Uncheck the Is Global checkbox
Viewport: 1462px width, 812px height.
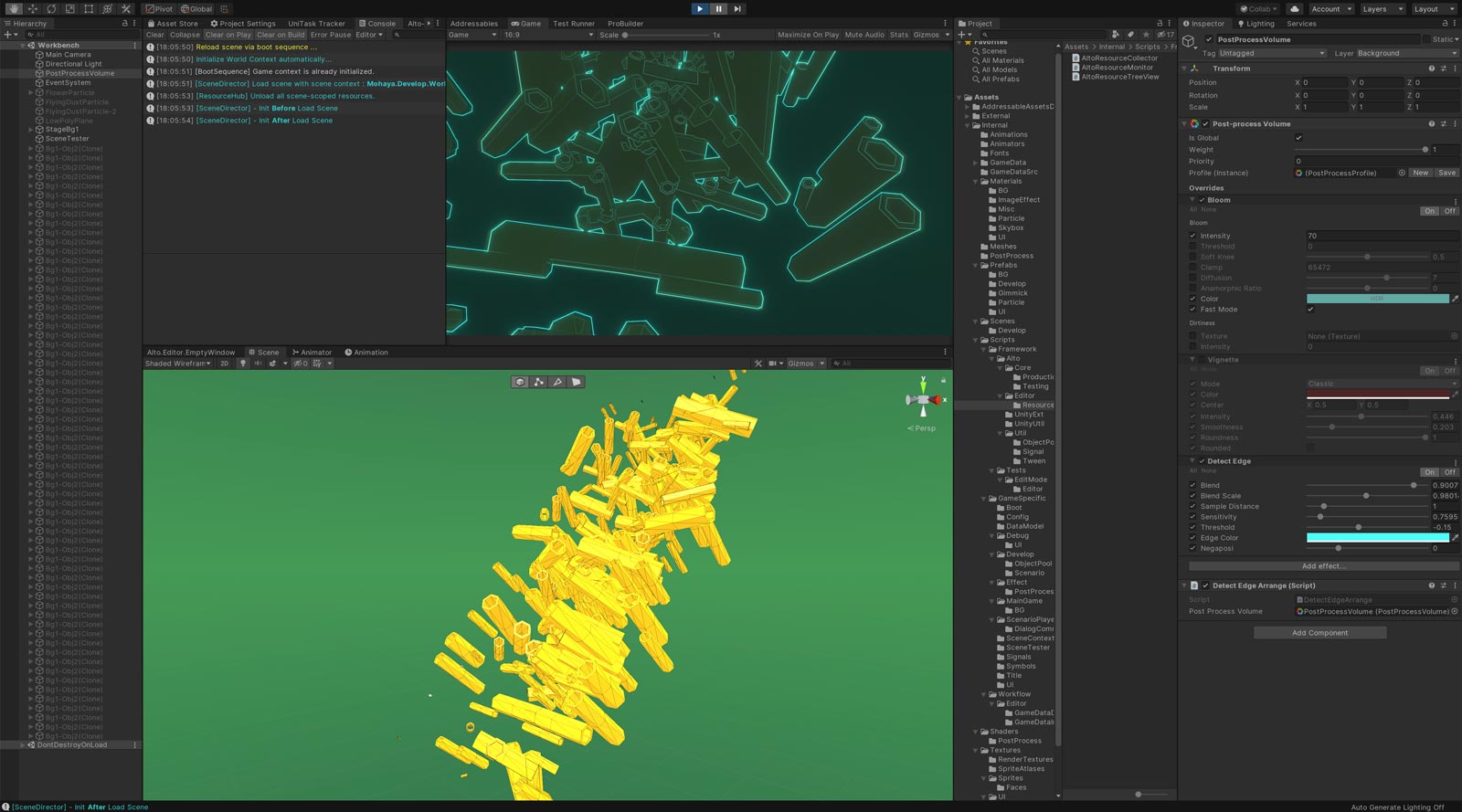click(1298, 138)
